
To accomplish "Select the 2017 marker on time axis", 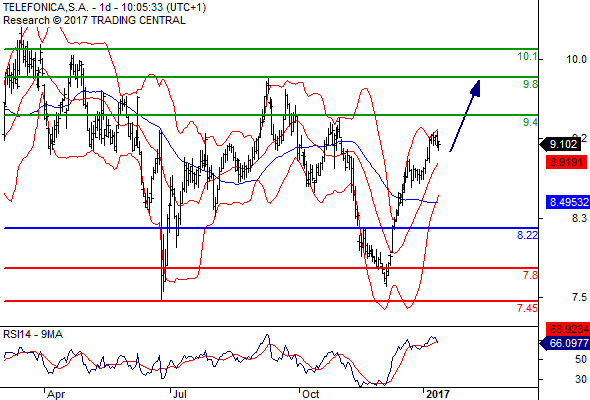I will 438,394.
